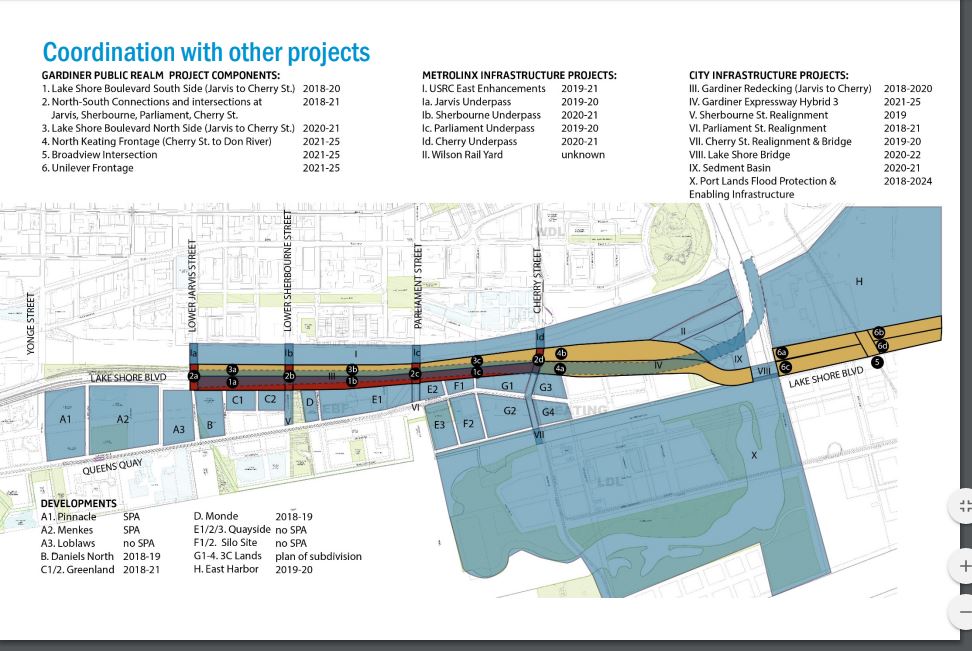
Task: Click the 3c marker near Cherry Street
Action: (x=476, y=359)
